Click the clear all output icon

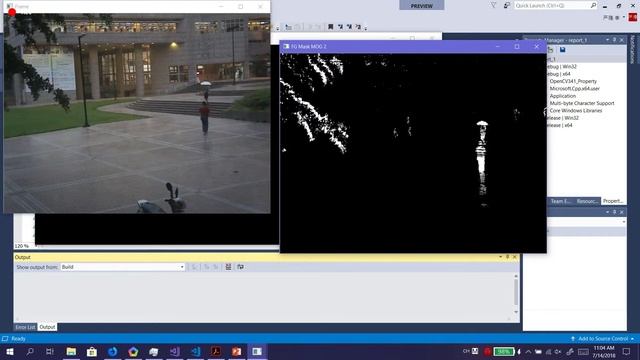pos(228,267)
